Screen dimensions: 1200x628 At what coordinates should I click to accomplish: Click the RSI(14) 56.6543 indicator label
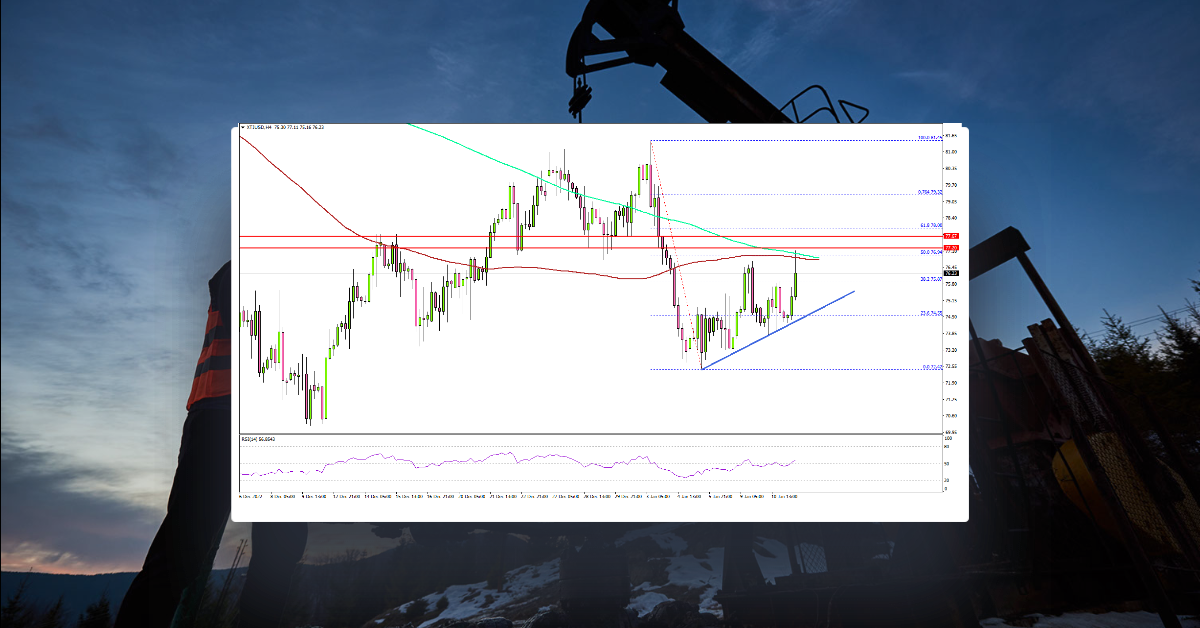pyautogui.click(x=258, y=436)
